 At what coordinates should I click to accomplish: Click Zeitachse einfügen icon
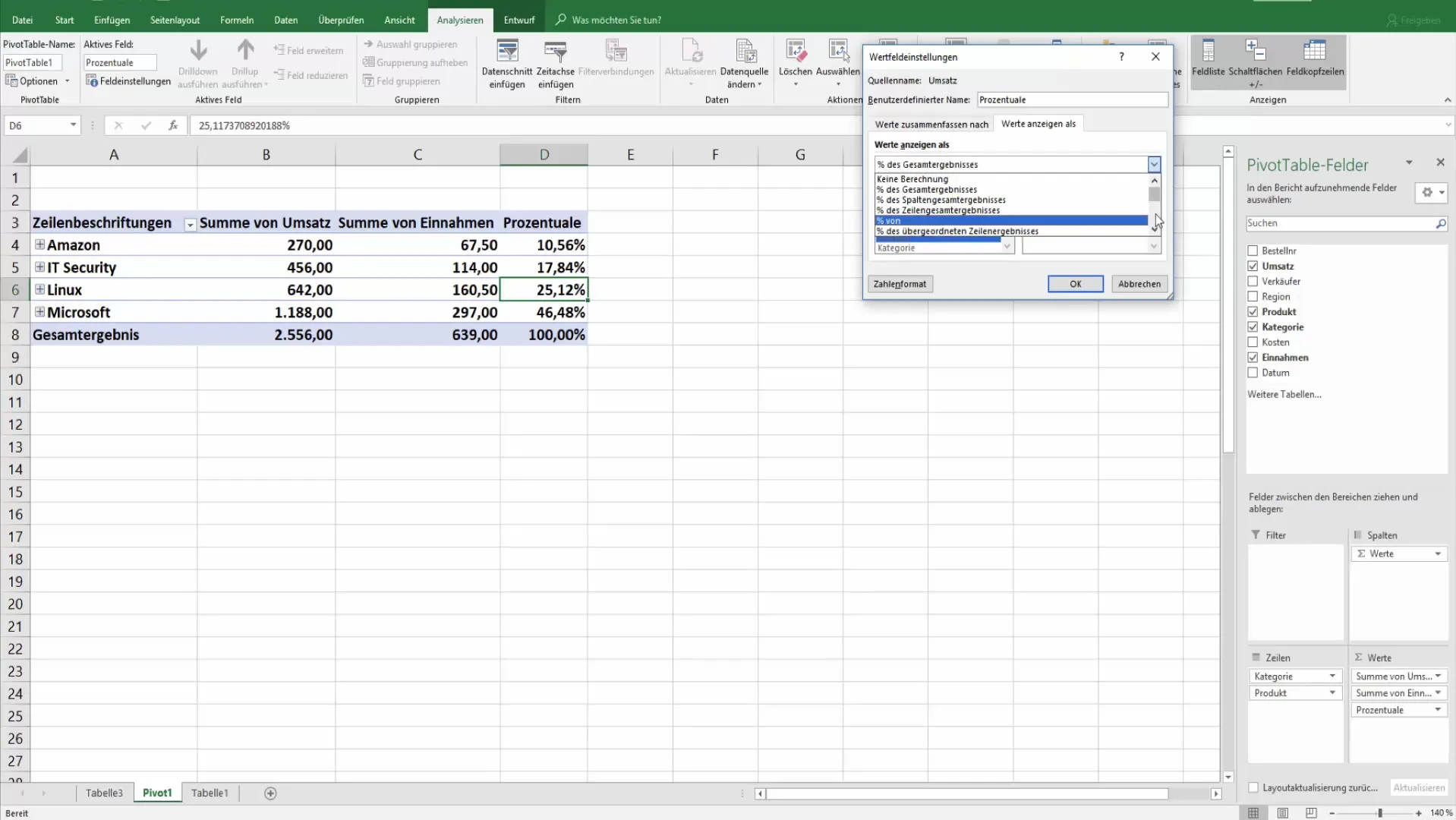[556, 51]
